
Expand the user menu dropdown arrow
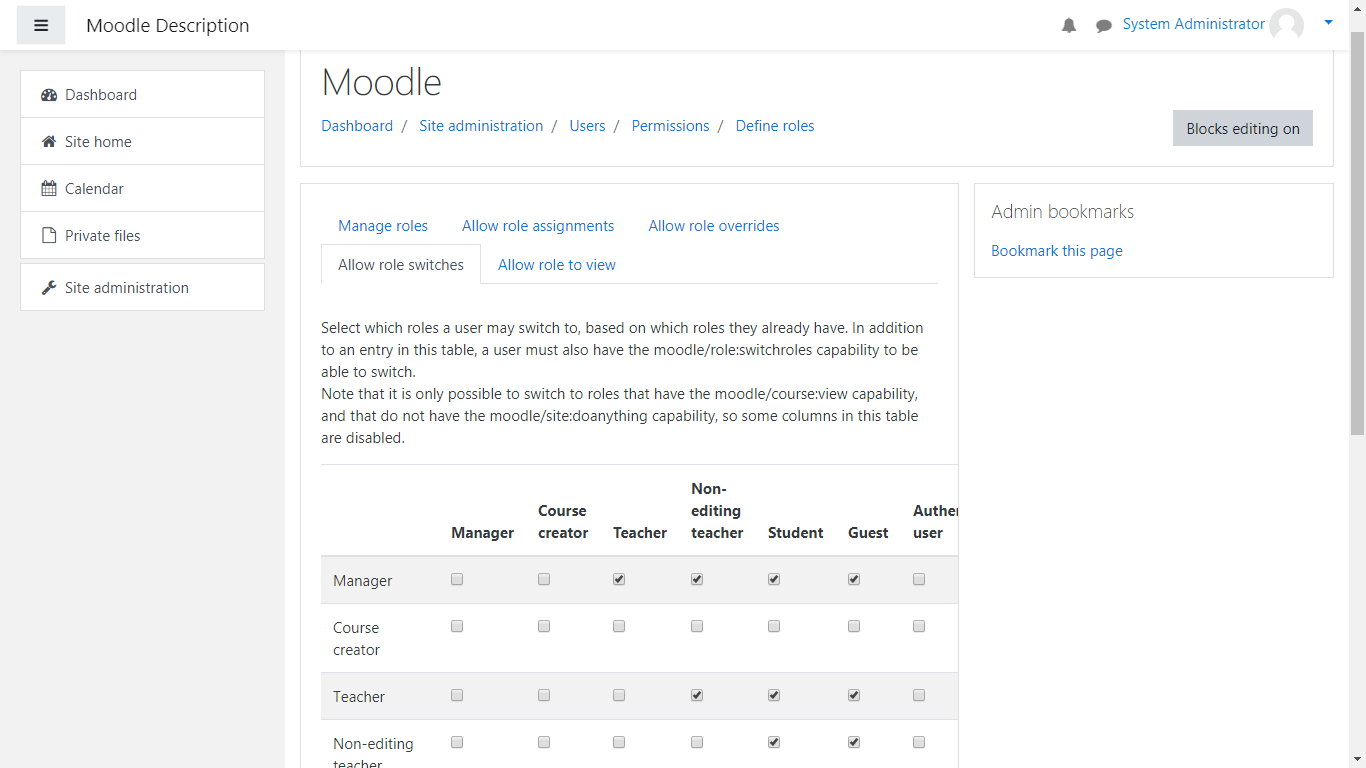[x=1328, y=23]
